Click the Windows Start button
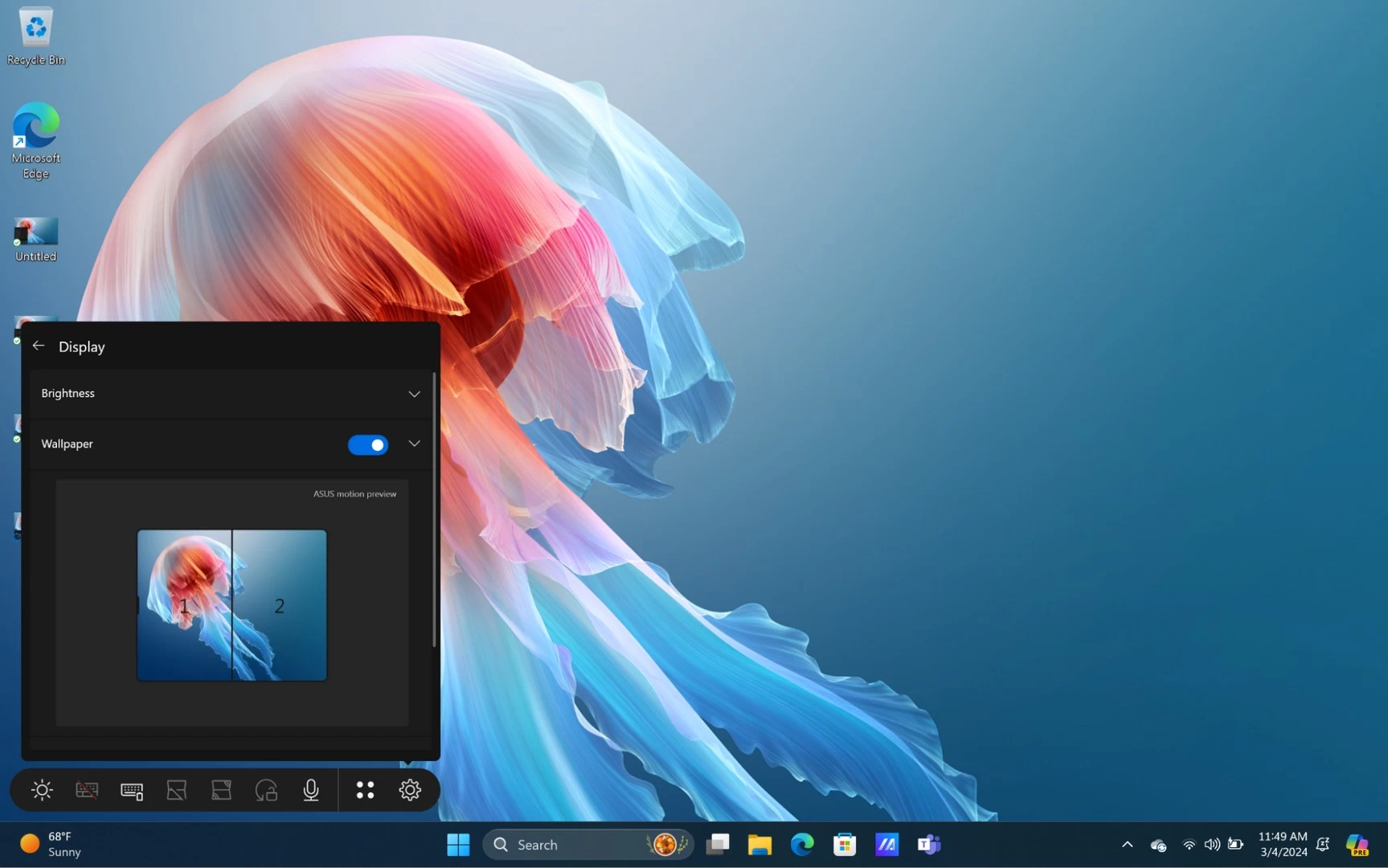This screenshot has width=1388, height=868. click(x=458, y=844)
